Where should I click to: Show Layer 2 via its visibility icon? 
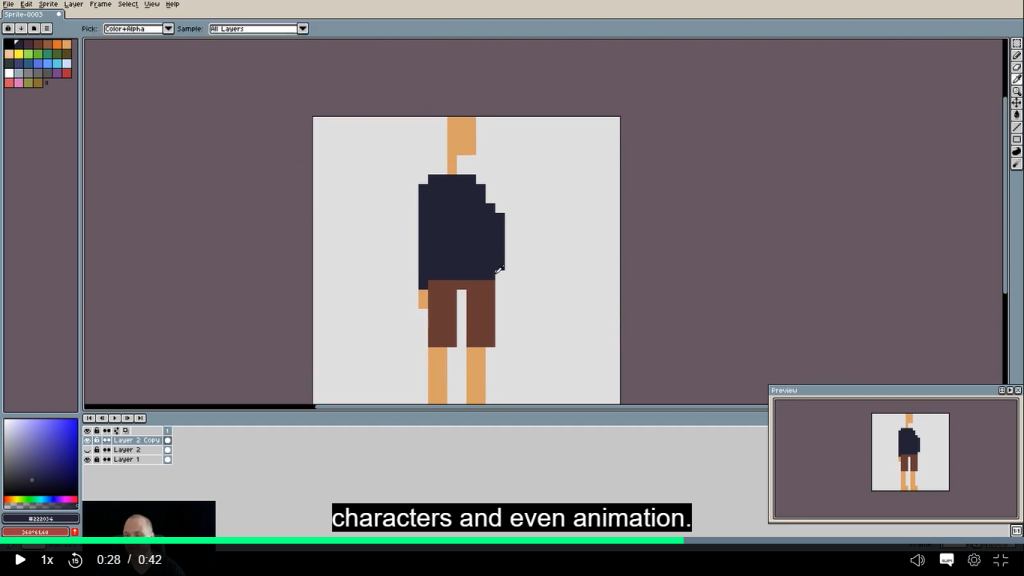point(87,450)
